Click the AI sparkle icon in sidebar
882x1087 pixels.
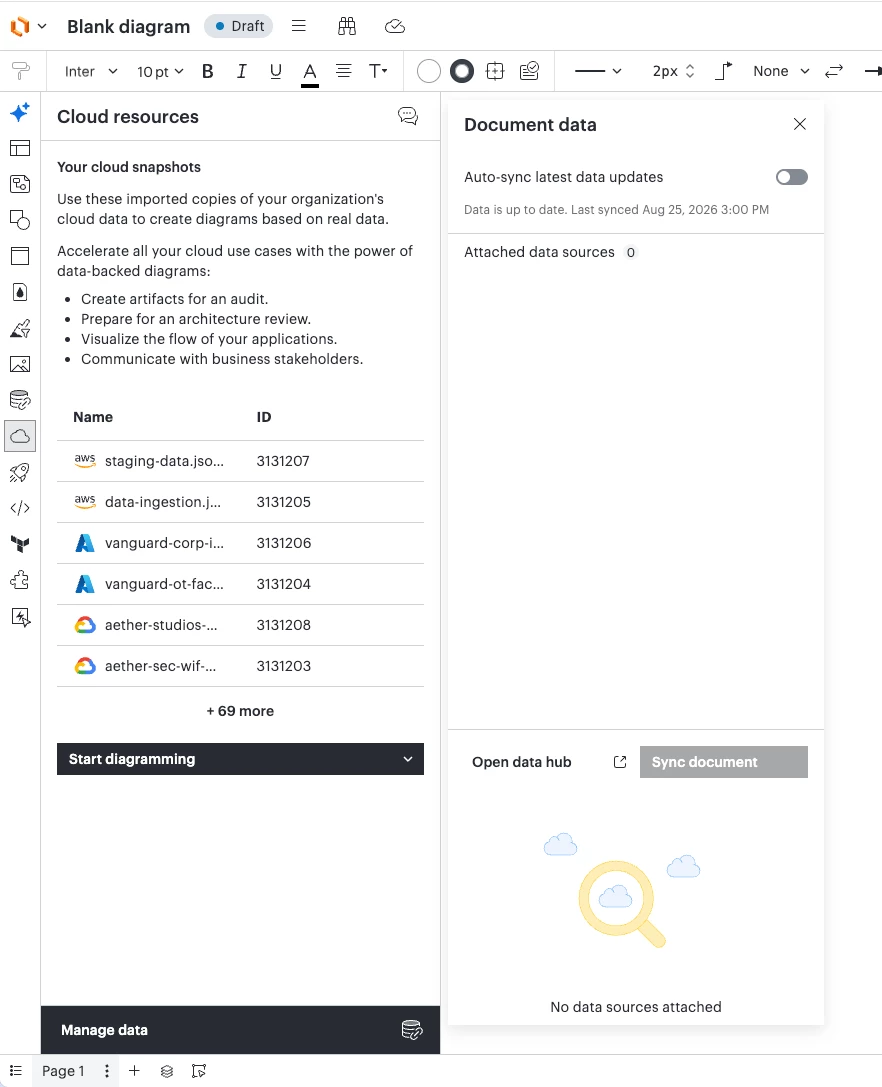(x=20, y=112)
